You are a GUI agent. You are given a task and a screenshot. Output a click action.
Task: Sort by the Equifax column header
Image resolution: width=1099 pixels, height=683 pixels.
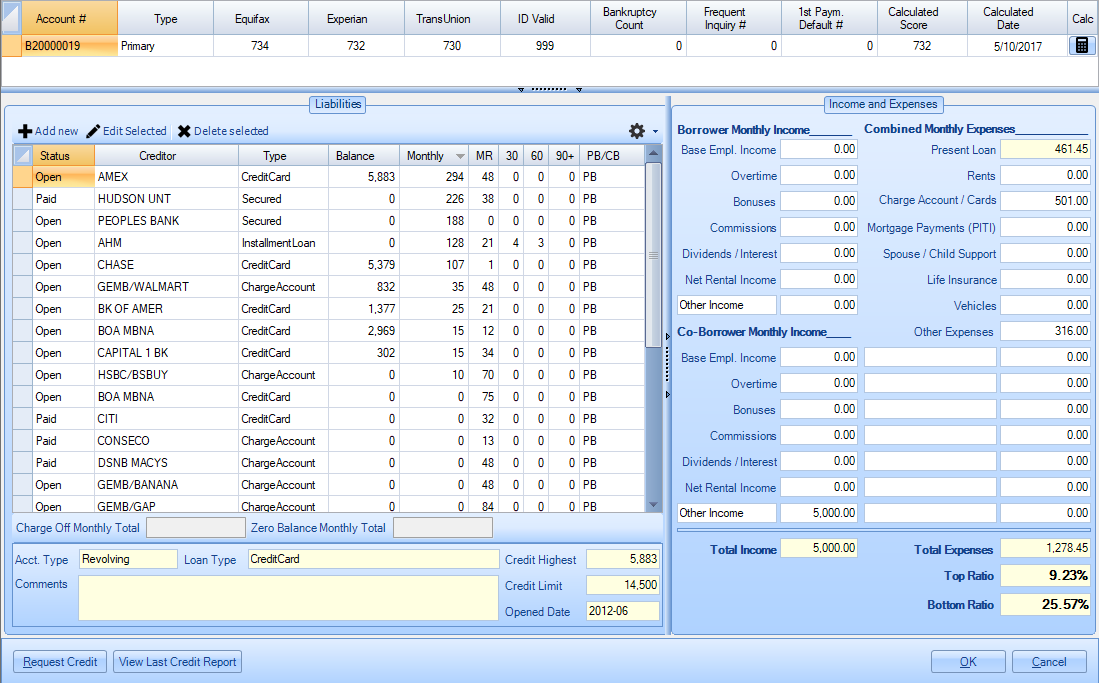pyautogui.click(x=261, y=18)
